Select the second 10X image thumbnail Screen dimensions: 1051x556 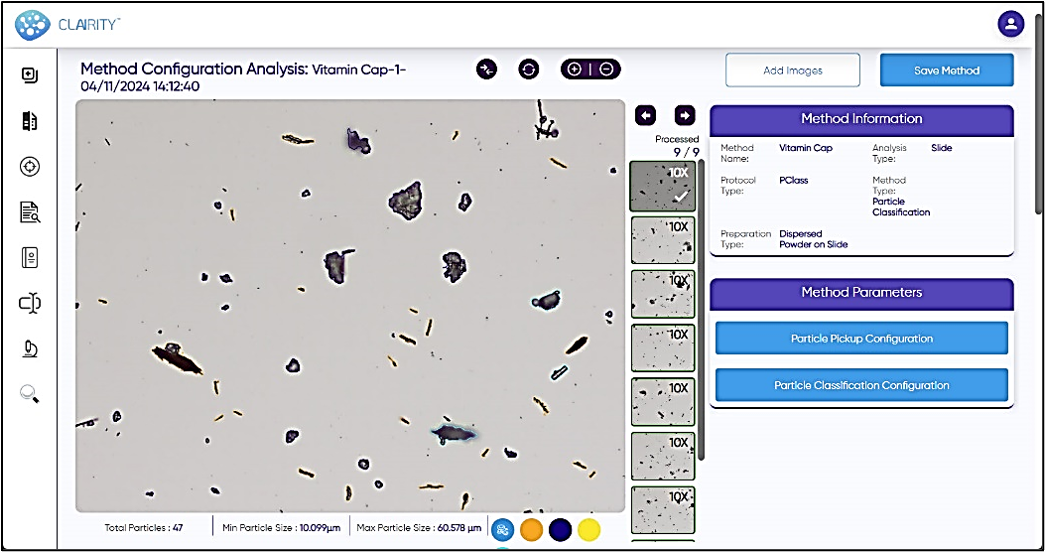662,240
